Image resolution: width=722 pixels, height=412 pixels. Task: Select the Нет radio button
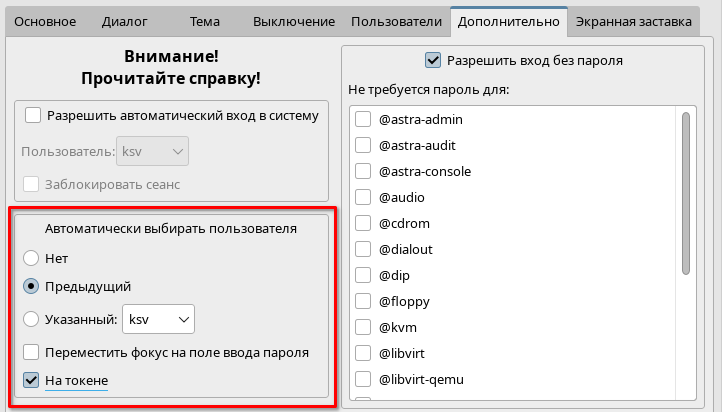[x=32, y=258]
